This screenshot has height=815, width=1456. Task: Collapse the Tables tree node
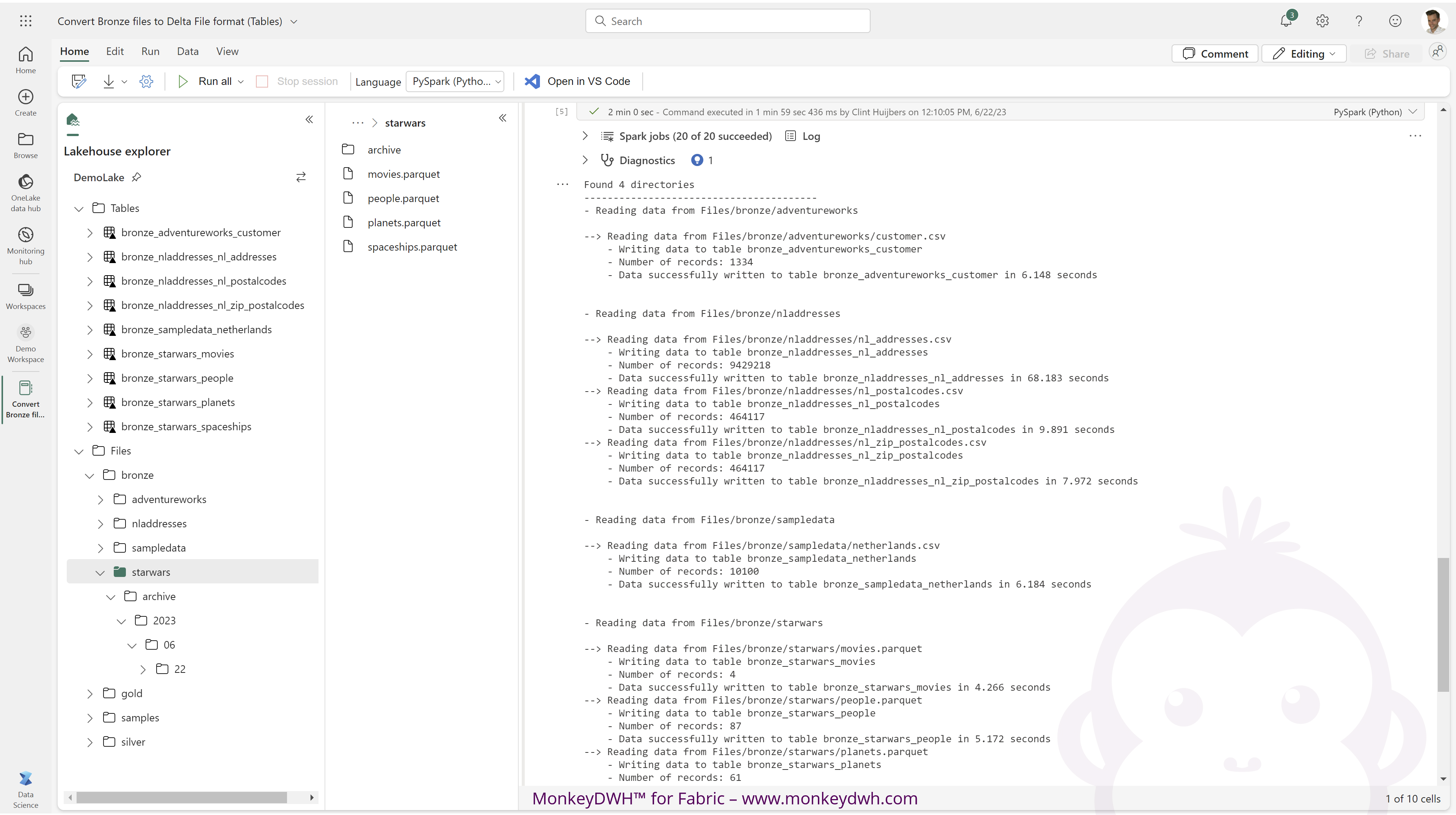(78, 208)
